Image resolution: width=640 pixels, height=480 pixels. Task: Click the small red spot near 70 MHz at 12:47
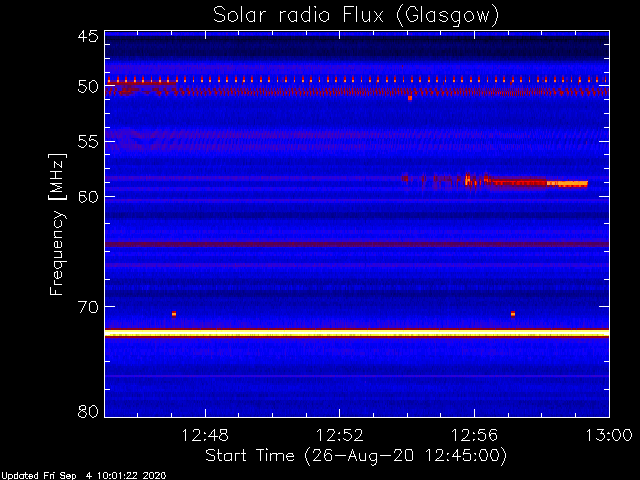(174, 314)
